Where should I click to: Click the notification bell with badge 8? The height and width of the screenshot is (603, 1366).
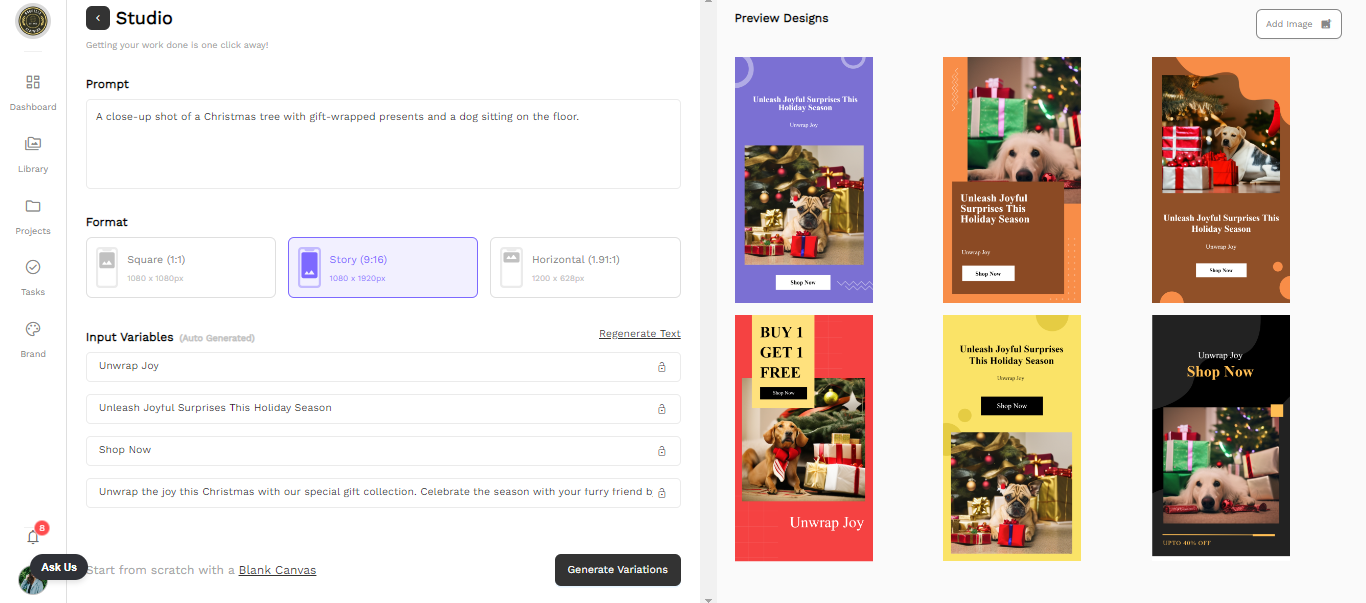point(33,536)
